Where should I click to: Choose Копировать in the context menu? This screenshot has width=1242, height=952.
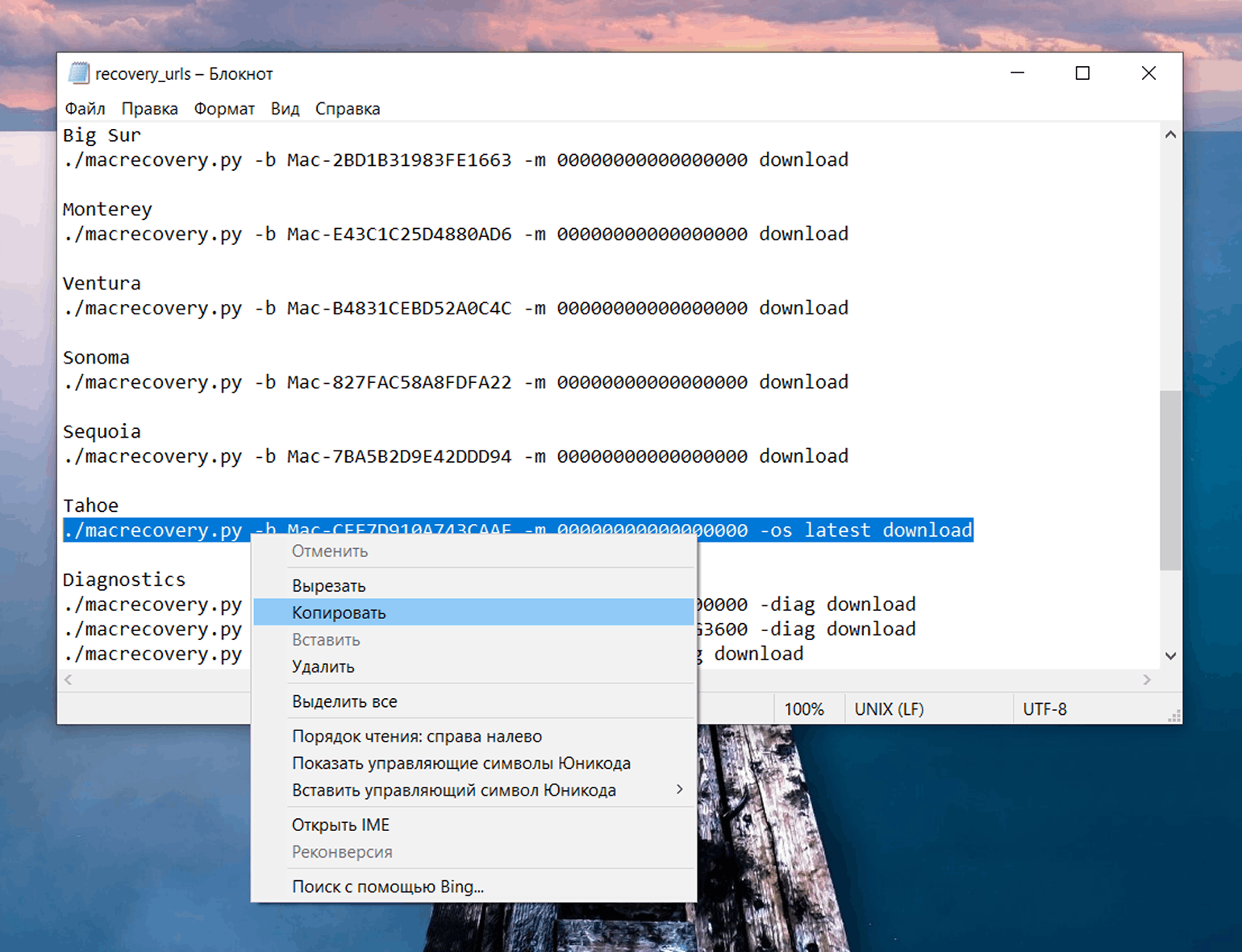[473, 613]
